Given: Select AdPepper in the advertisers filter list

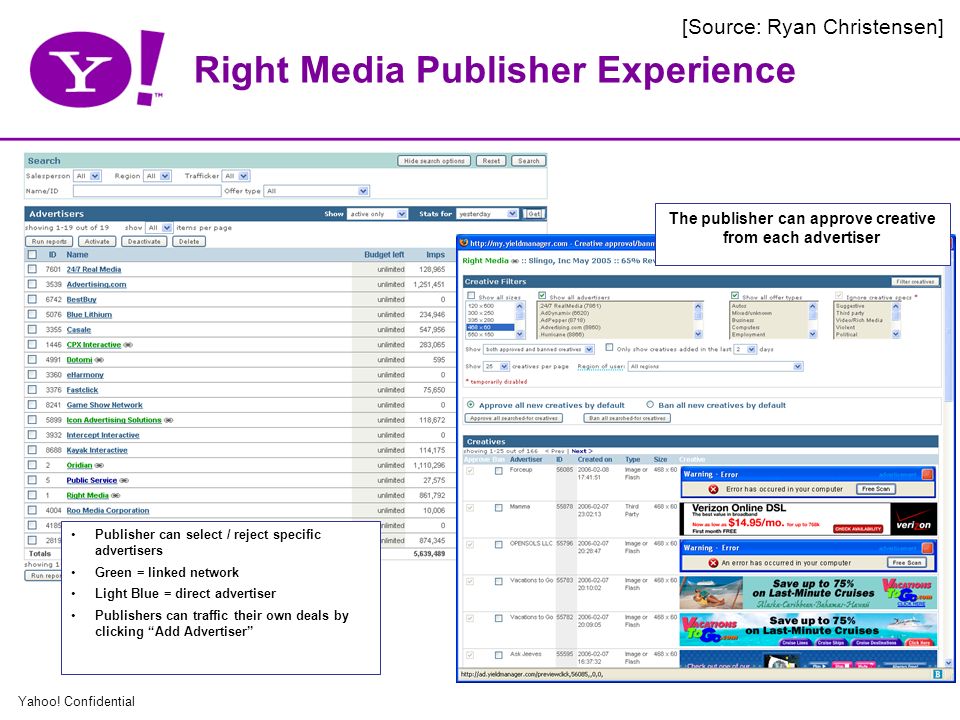Looking at the screenshot, I should 563,320.
